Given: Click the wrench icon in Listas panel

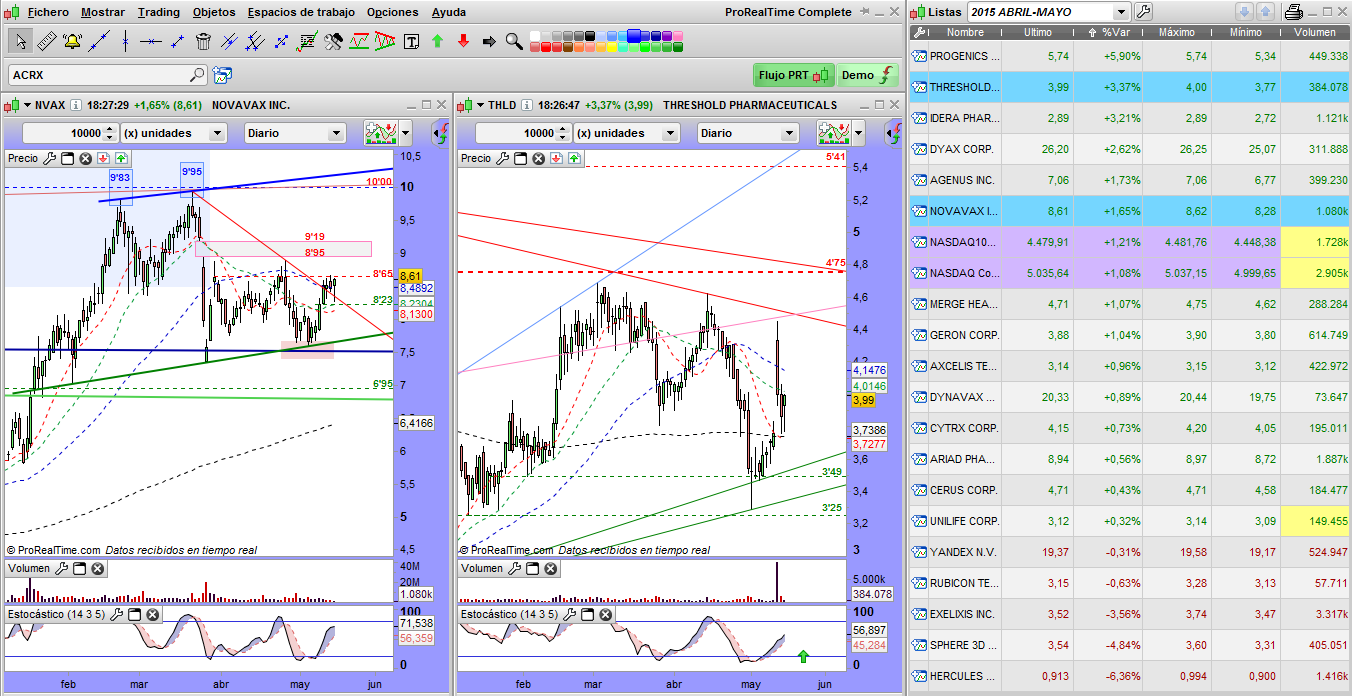Looking at the screenshot, I should point(1142,12).
